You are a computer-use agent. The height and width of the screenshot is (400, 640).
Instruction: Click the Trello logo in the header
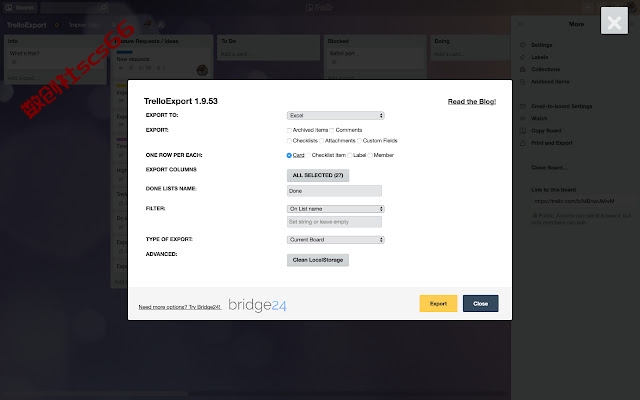tap(320, 7)
